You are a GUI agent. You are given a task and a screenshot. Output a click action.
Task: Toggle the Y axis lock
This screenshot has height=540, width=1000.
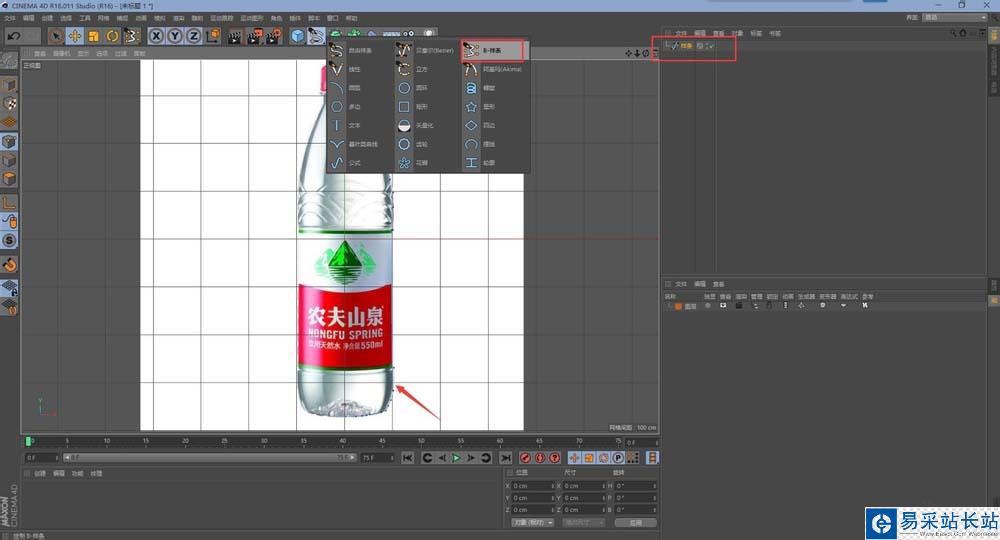click(x=175, y=36)
